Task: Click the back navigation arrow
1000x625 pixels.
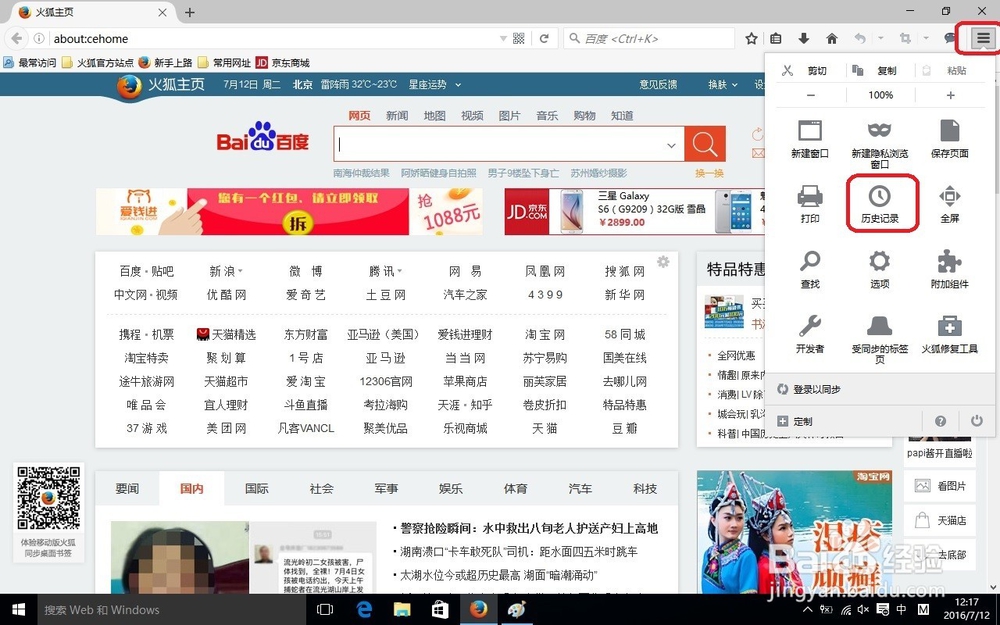Action: pos(17,38)
